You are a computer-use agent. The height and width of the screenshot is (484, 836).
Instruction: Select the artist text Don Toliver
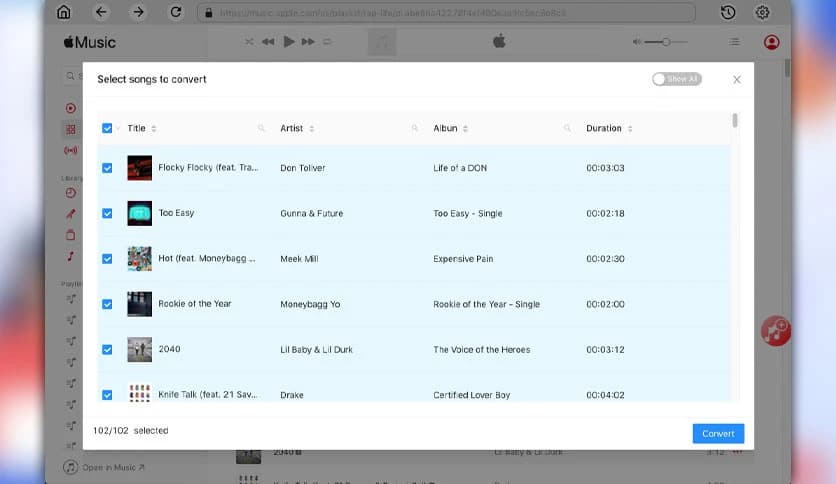click(302, 168)
